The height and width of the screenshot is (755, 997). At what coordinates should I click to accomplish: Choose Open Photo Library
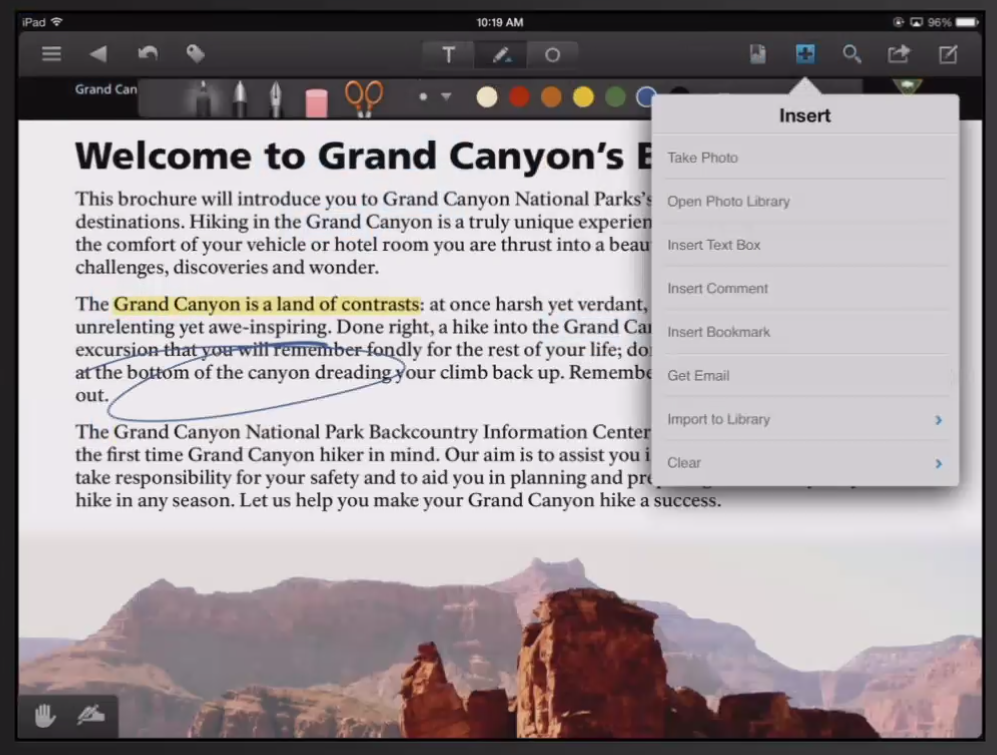point(805,202)
